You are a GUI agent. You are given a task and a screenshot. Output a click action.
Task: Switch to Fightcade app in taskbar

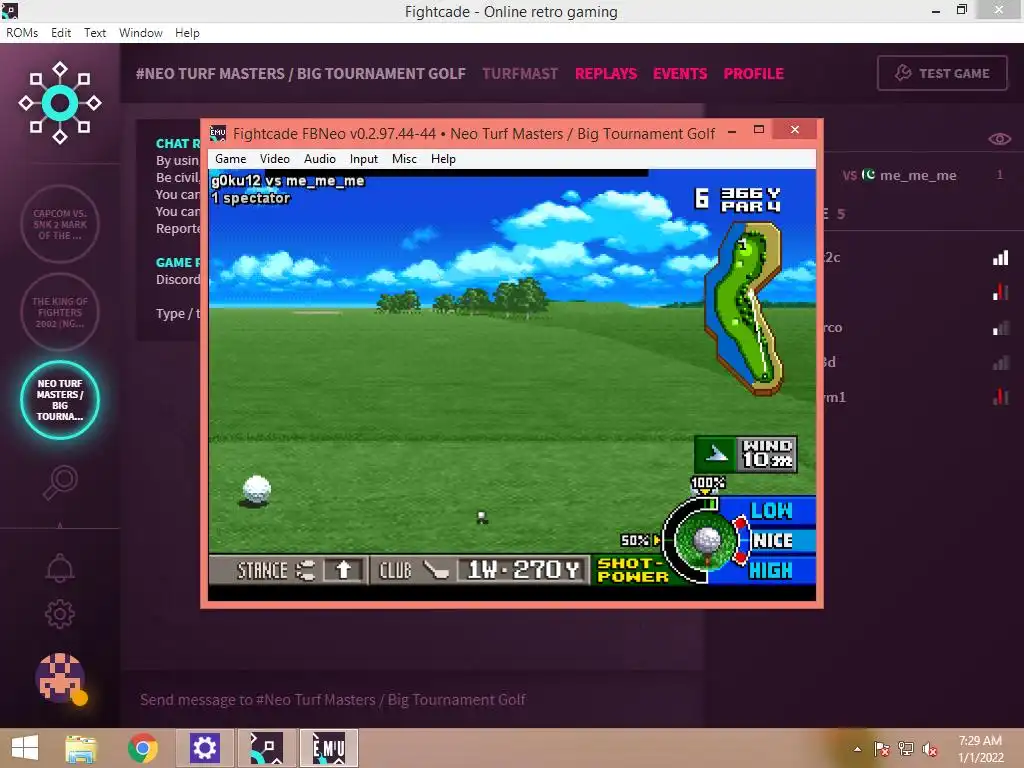tap(266, 748)
